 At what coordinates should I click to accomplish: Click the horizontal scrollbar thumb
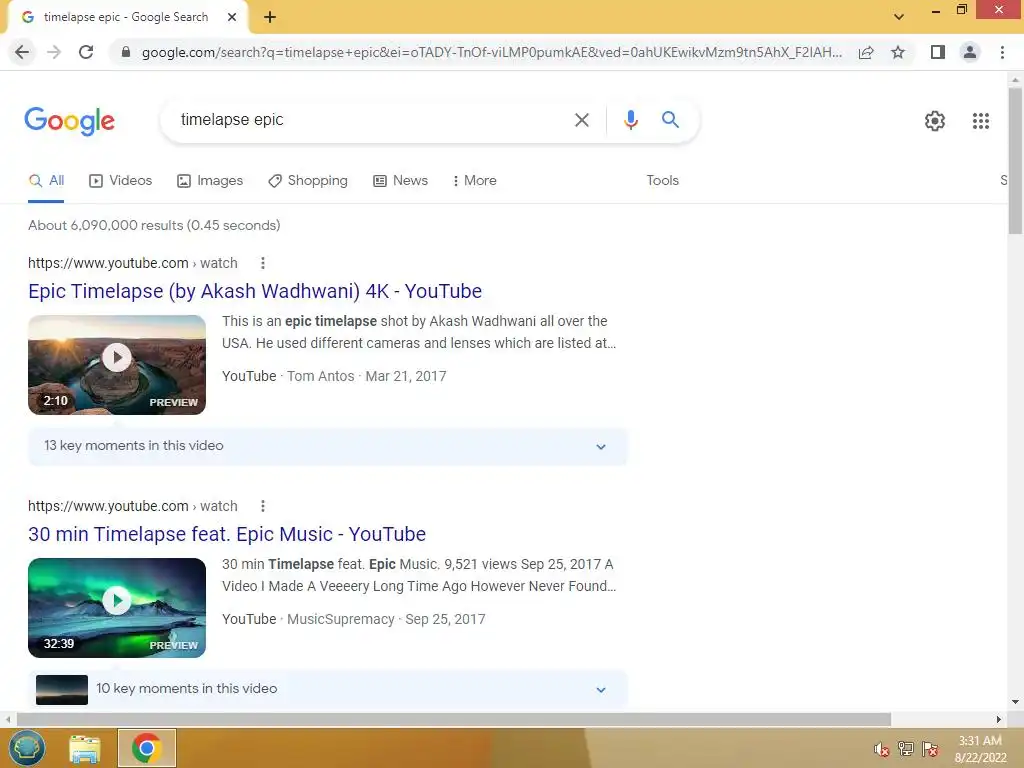click(454, 720)
